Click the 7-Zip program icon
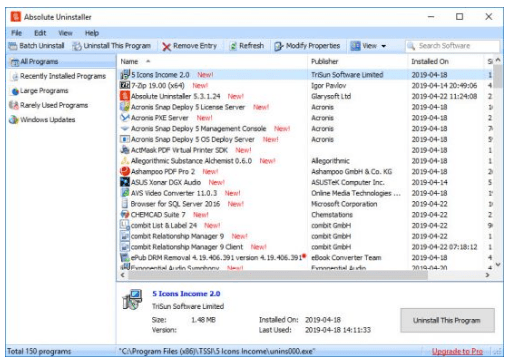 tap(125, 85)
